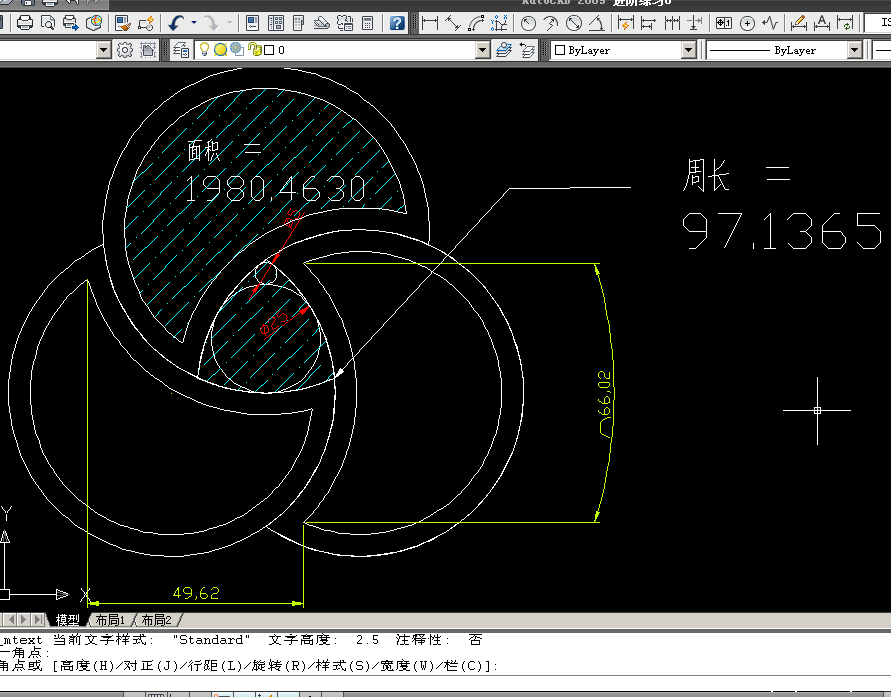
Task: Open Plot Preview
Action: [x=48, y=23]
